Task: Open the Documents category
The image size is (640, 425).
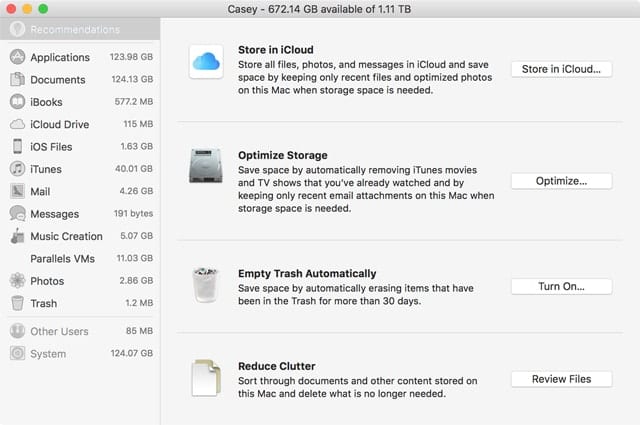Action: pyautogui.click(x=57, y=80)
